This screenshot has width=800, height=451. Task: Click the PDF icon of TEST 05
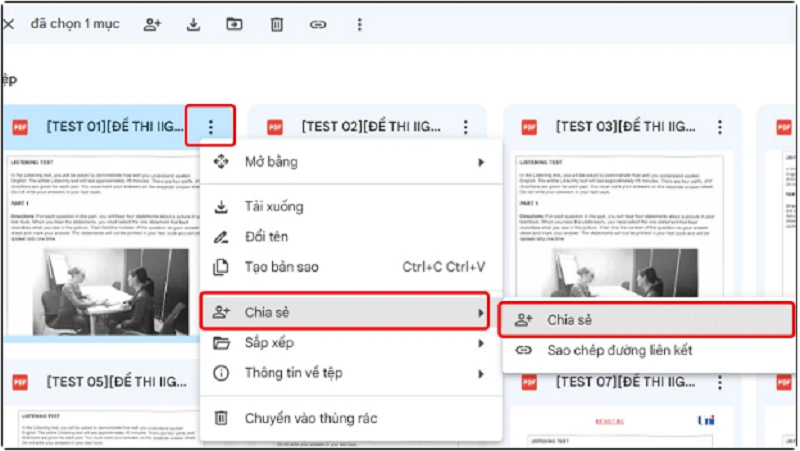click(20, 382)
